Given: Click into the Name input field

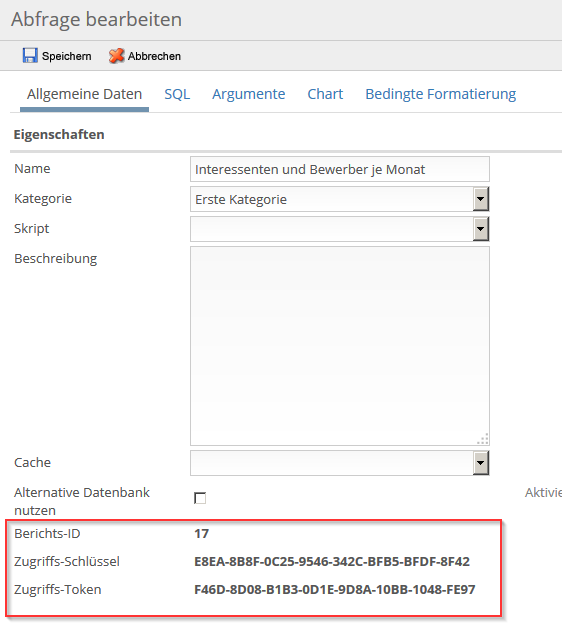Looking at the screenshot, I should point(340,169).
